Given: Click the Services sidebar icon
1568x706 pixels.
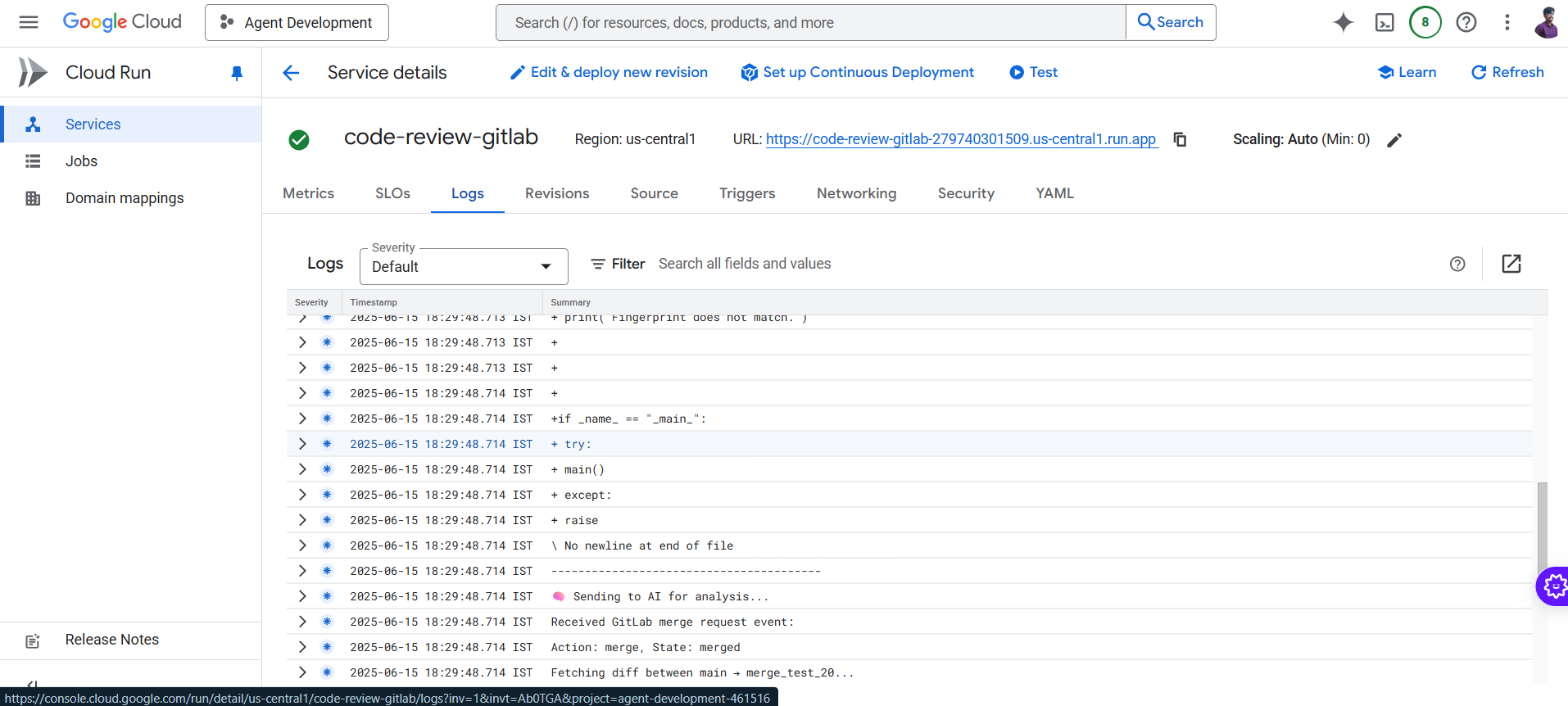Looking at the screenshot, I should (33, 124).
